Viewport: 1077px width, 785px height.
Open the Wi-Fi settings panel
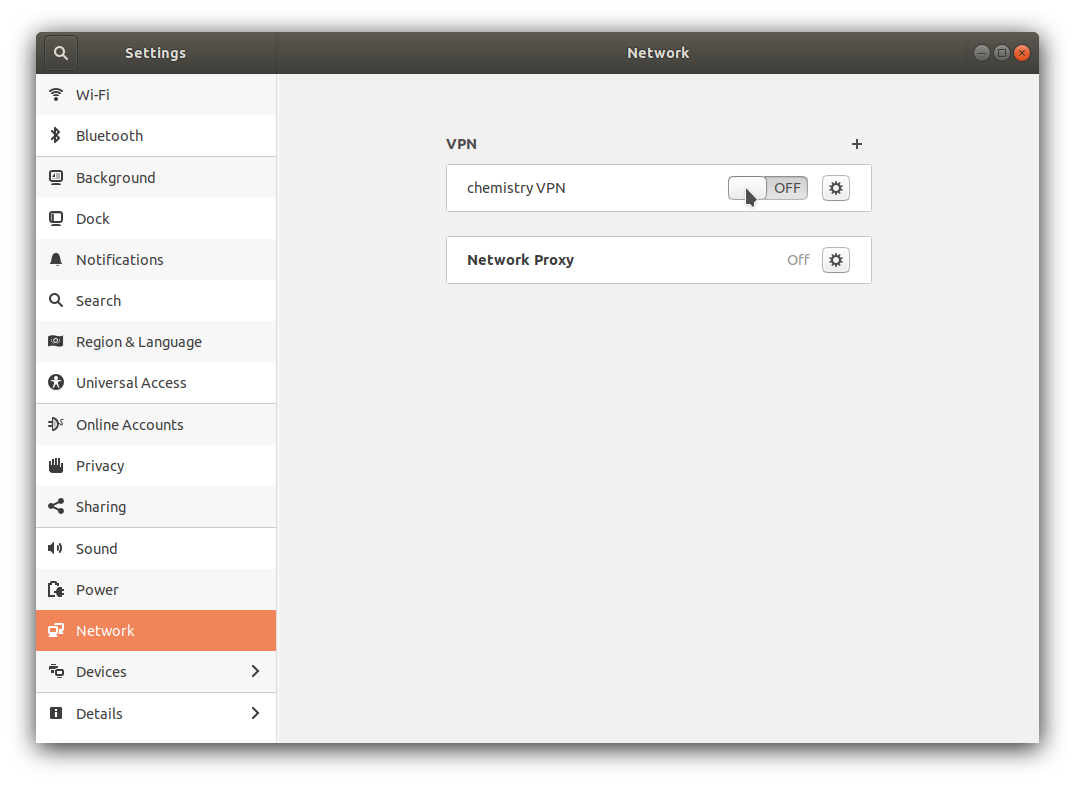[156, 95]
